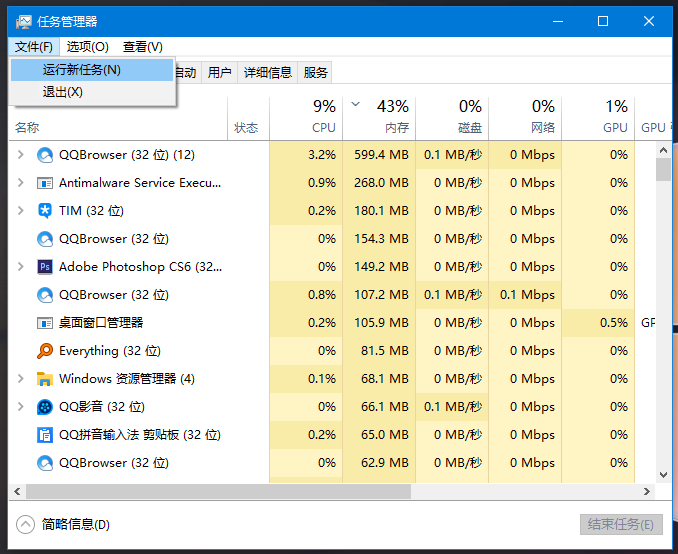This screenshot has height=554, width=678.
Task: Click the Antimalware Service Executable icon
Action: [x=45, y=183]
